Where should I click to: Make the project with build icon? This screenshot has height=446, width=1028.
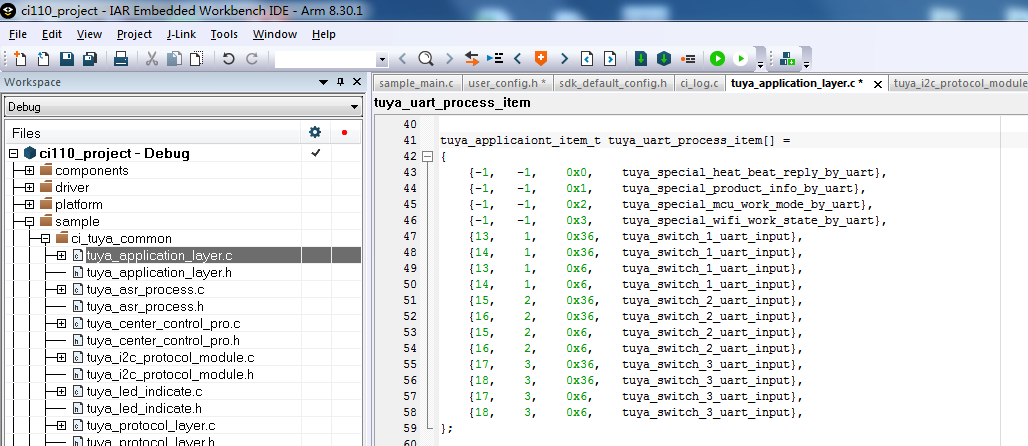664,59
